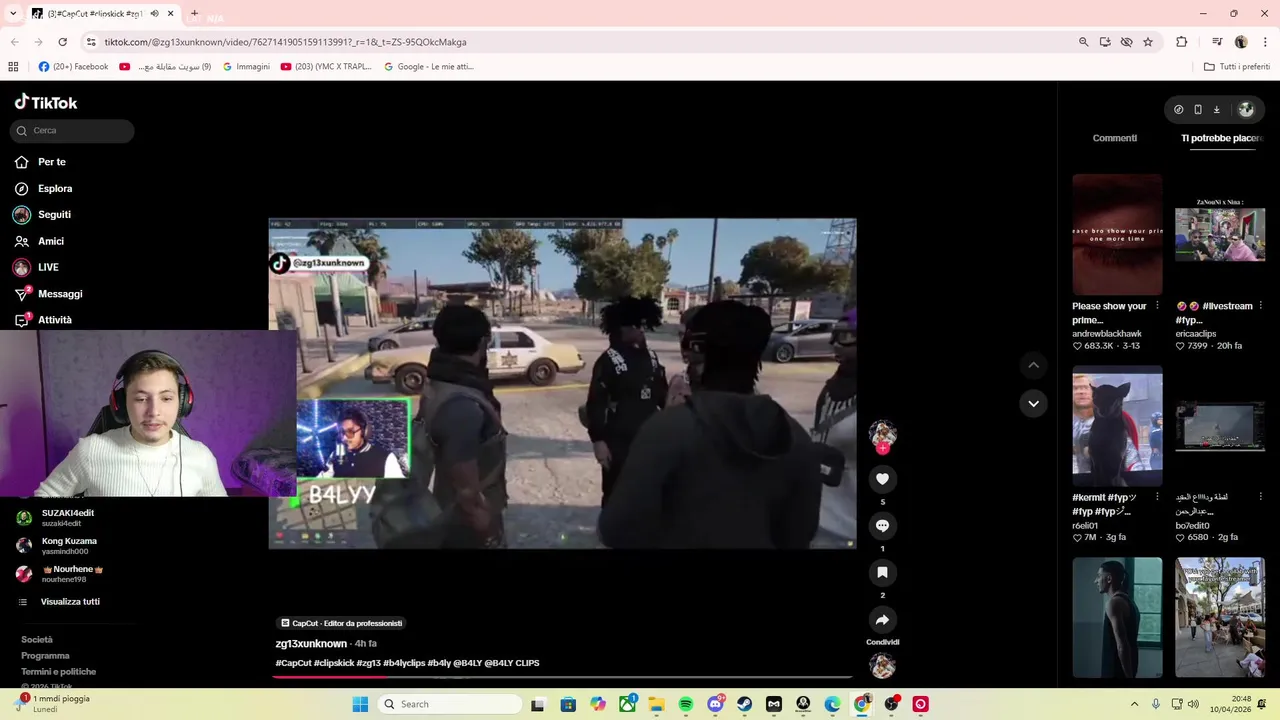
Task: Click crossed-eye tracking protection icon
Action: click(x=1126, y=42)
